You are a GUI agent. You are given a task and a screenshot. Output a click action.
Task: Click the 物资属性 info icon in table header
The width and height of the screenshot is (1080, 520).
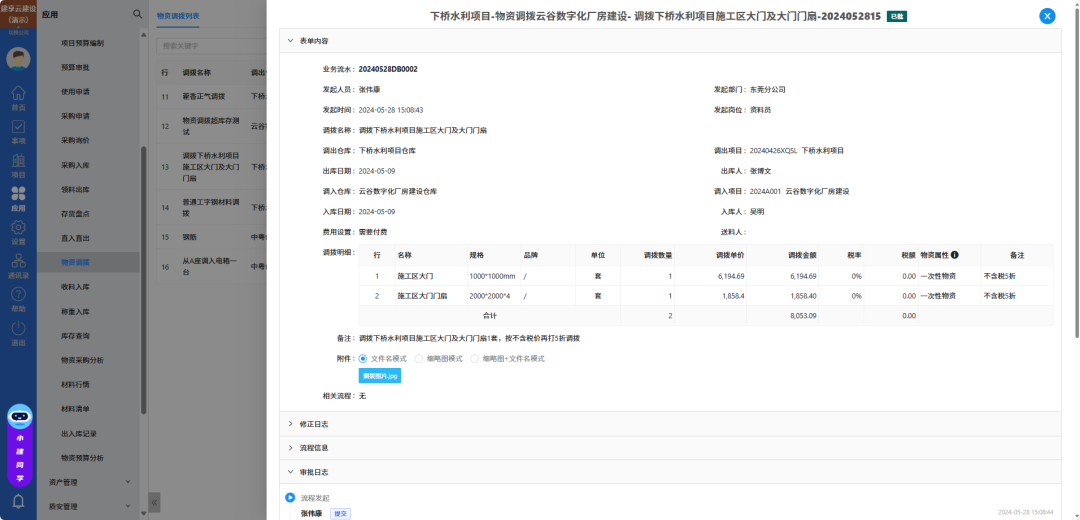pos(954,255)
